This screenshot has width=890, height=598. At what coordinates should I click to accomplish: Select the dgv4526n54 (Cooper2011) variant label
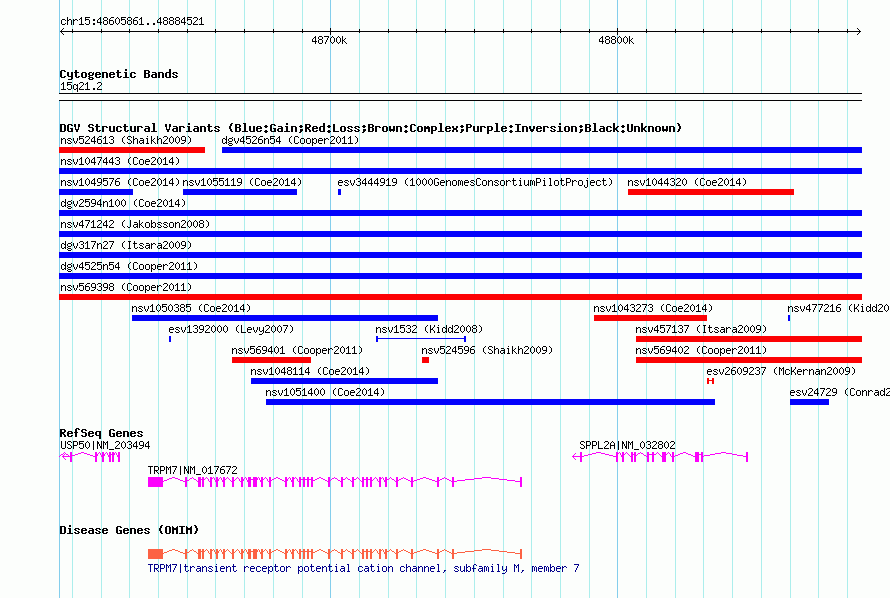pyautogui.click(x=290, y=140)
